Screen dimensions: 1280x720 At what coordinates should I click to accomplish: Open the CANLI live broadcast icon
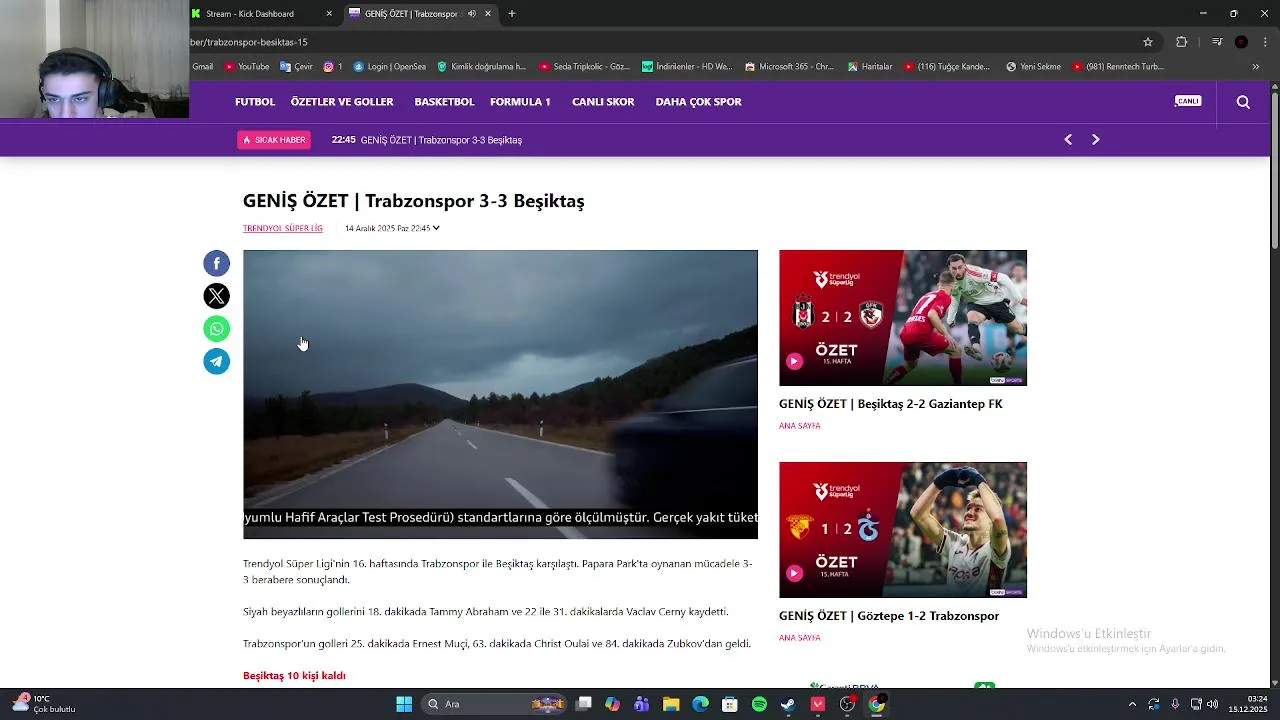1188,101
